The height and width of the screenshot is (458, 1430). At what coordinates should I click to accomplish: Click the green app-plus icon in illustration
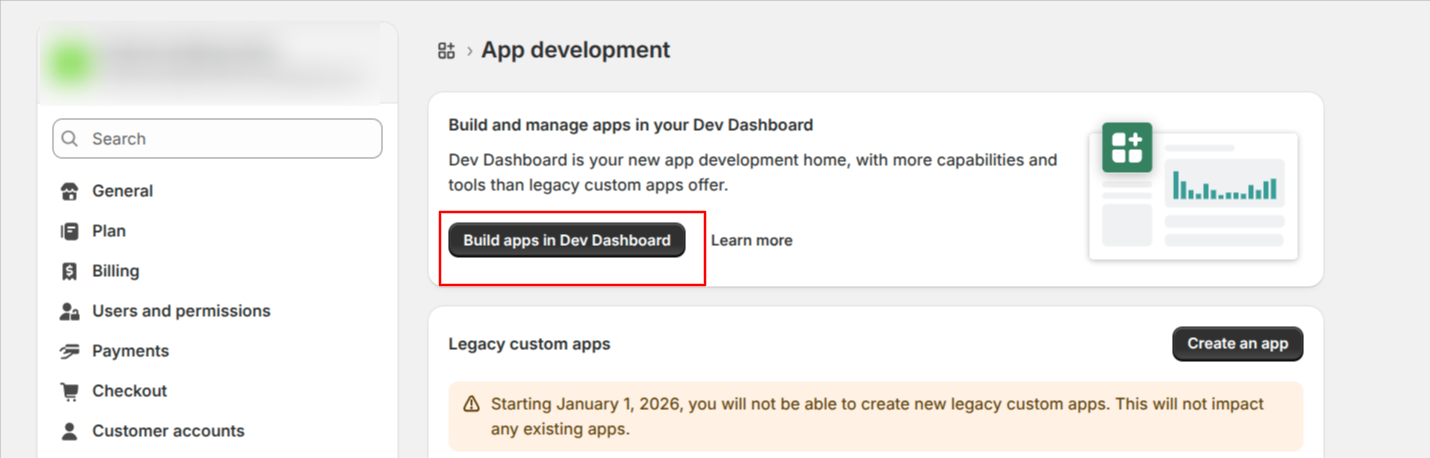click(x=1127, y=147)
